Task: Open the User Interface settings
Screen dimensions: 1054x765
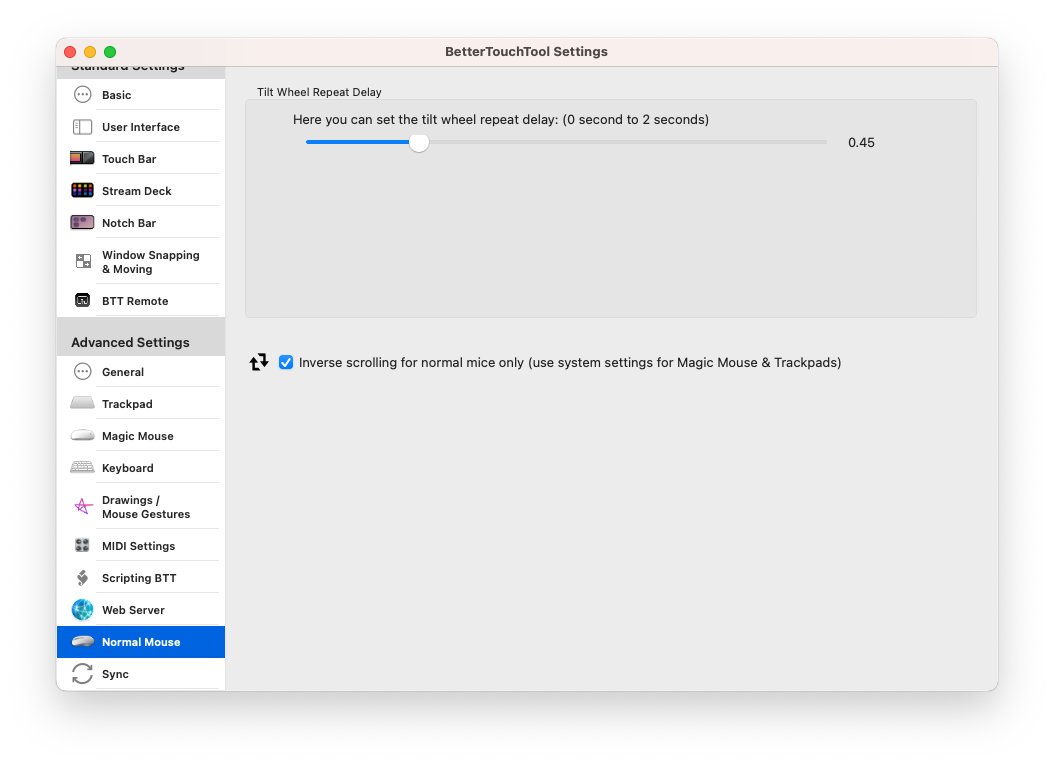Action: [141, 127]
